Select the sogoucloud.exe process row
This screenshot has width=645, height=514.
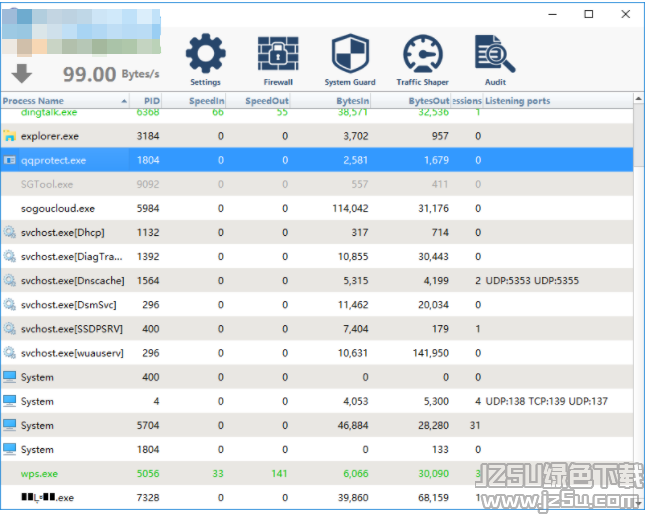click(x=58, y=209)
